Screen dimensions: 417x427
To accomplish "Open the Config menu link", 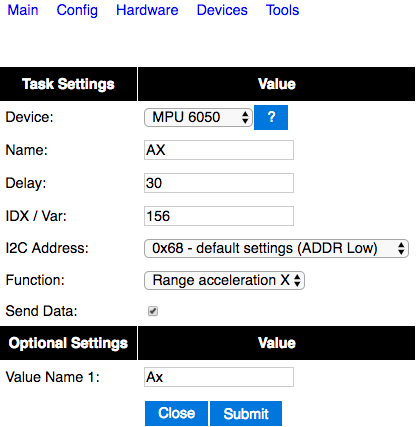I will coord(77,10).
